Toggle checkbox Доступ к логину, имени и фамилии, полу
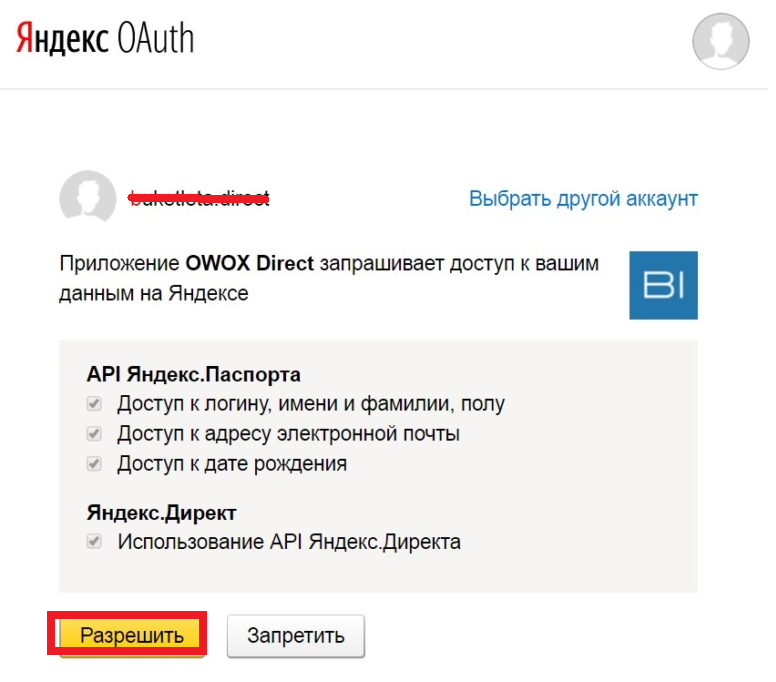Screen dimensions: 776x682 pos(94,404)
